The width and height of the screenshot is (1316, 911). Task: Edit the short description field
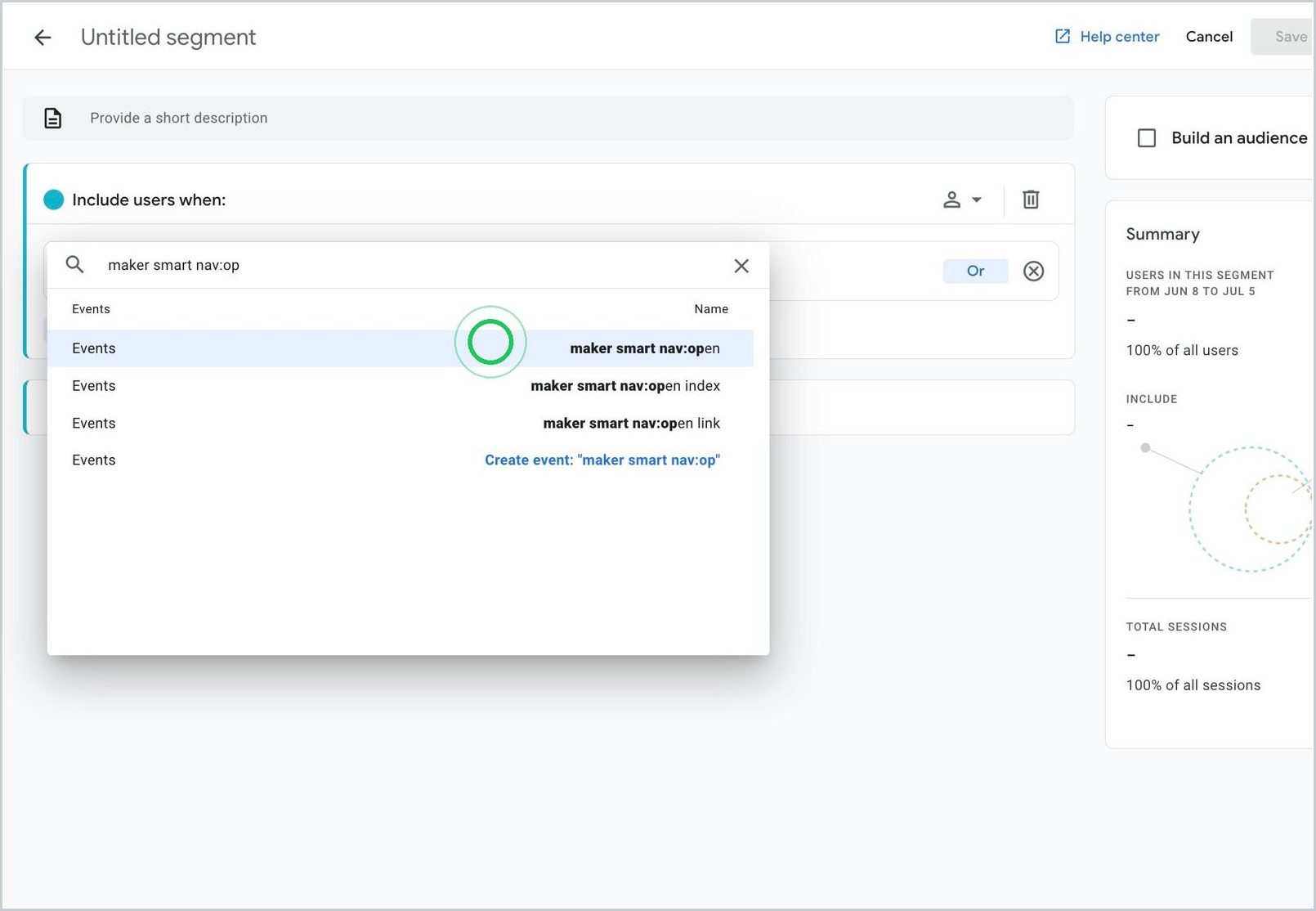(548, 118)
